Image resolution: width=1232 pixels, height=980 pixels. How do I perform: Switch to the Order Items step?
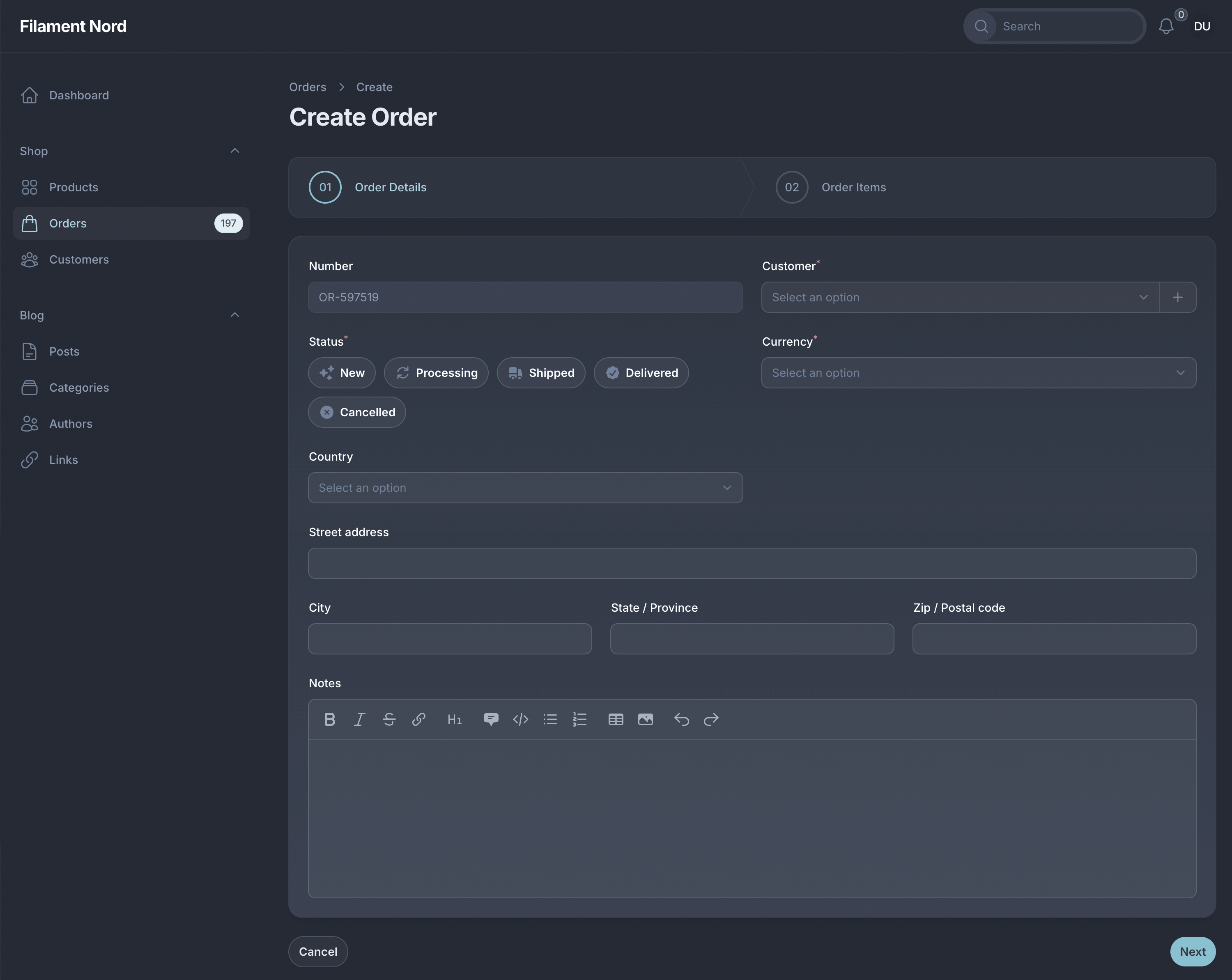pos(853,188)
